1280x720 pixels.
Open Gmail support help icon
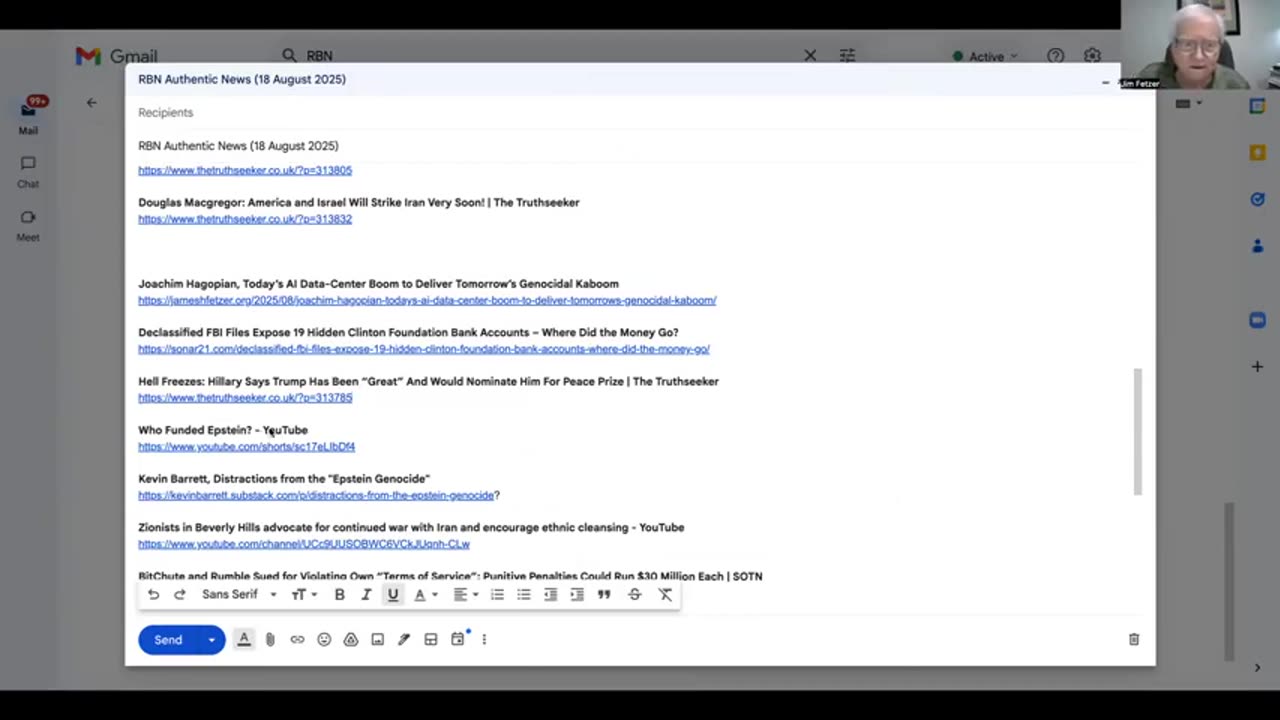[1055, 56]
